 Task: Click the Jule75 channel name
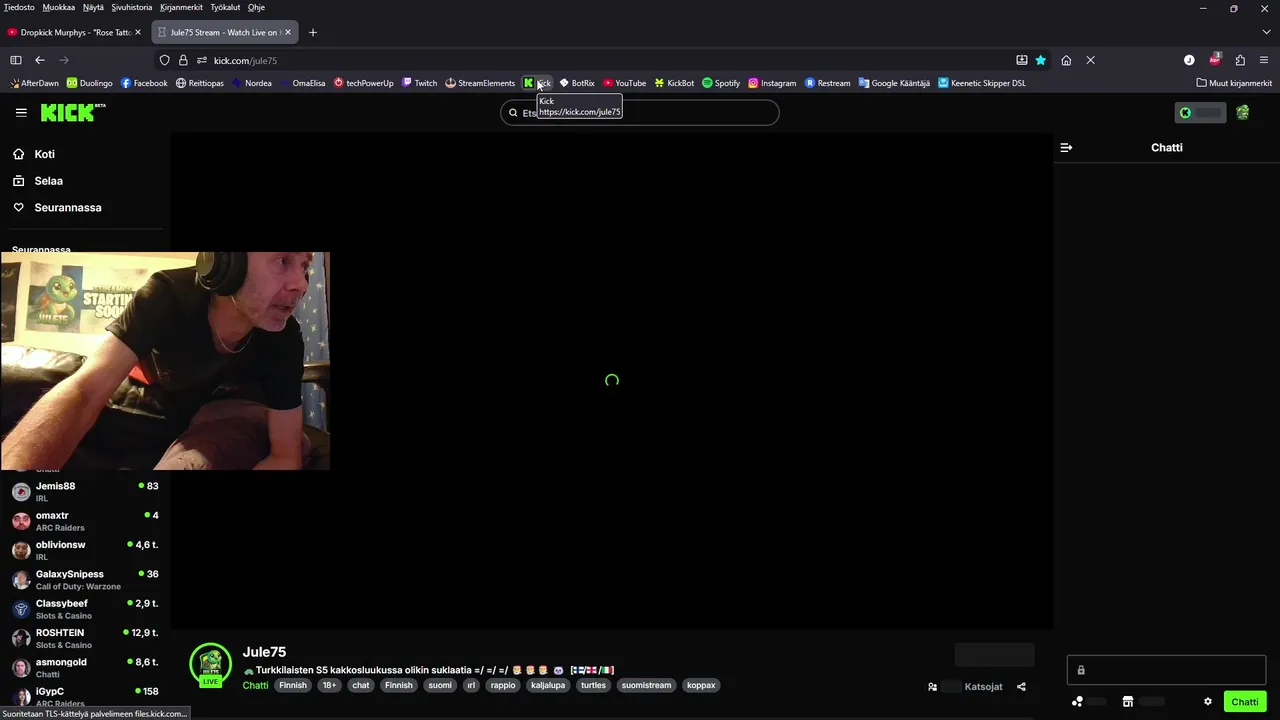[x=264, y=652]
